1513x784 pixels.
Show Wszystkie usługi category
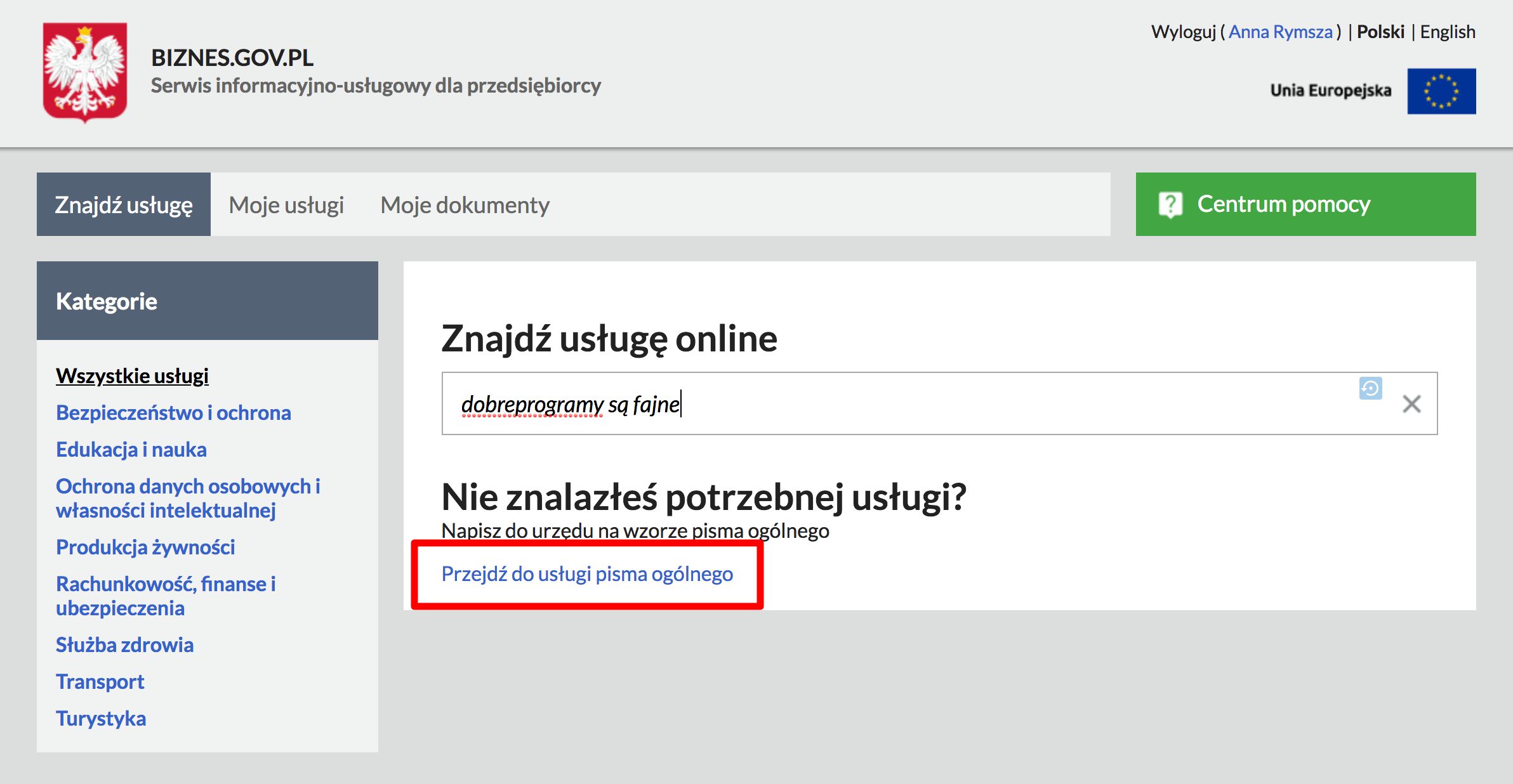tap(132, 376)
